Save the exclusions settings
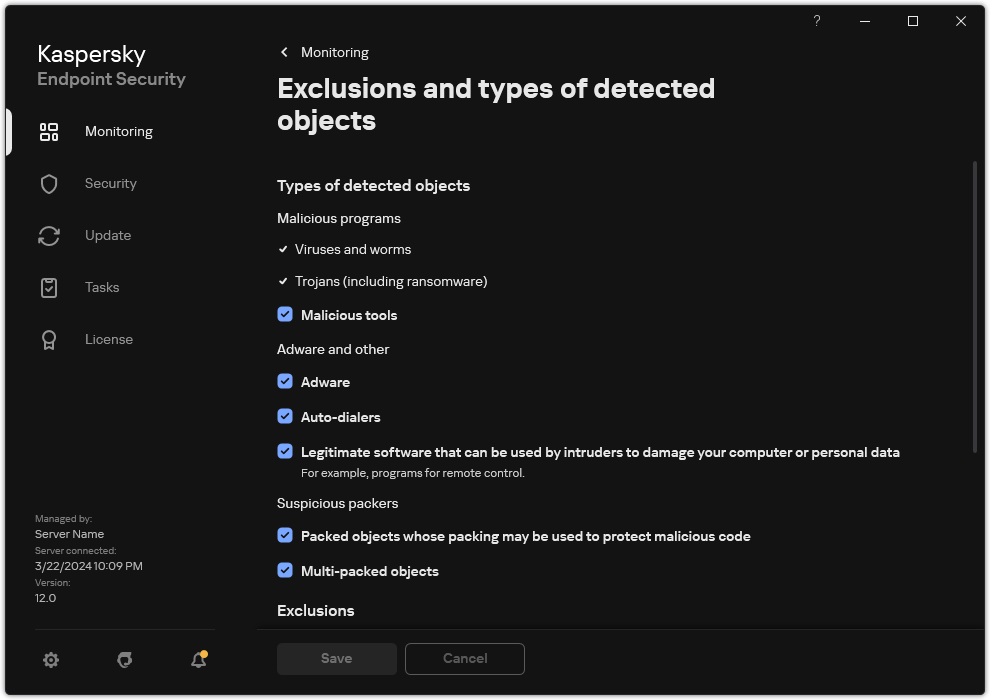 point(336,658)
